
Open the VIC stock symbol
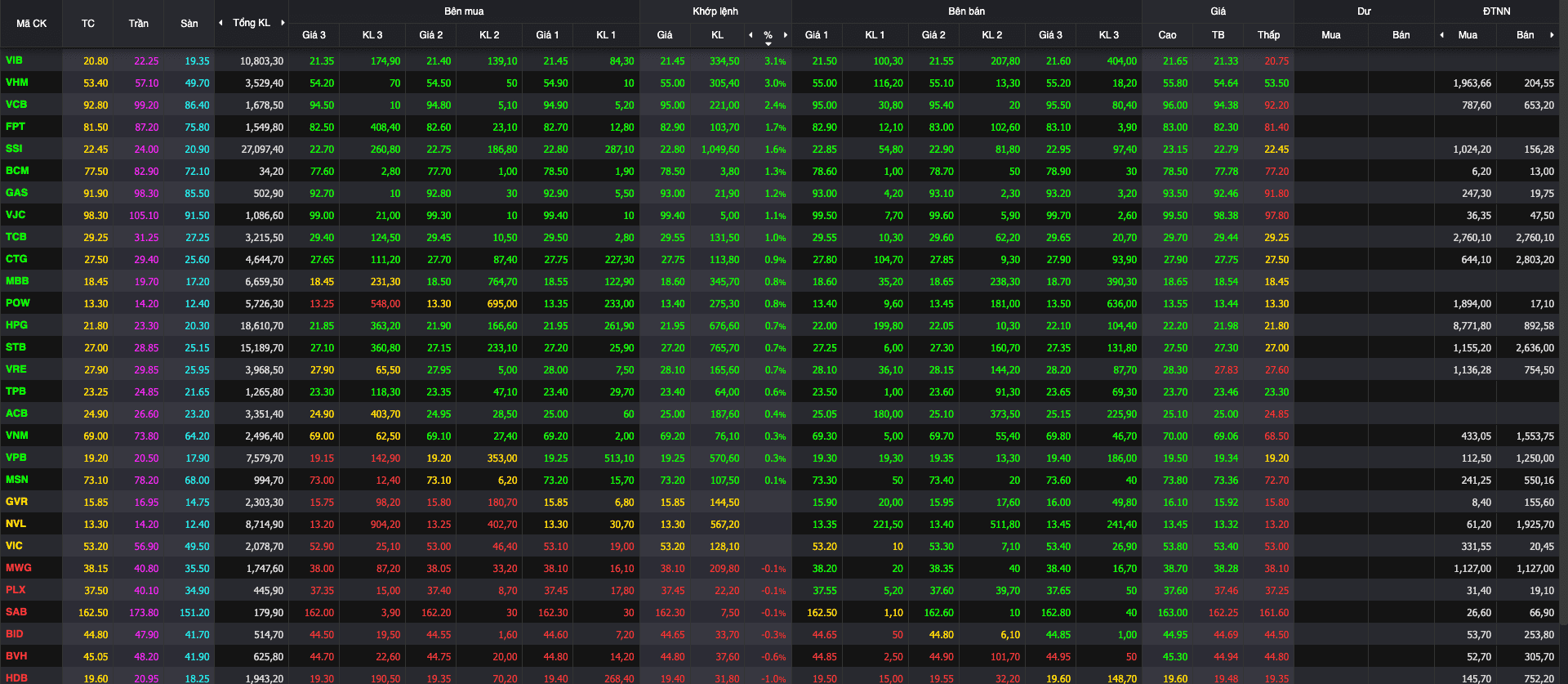pyautogui.click(x=14, y=546)
